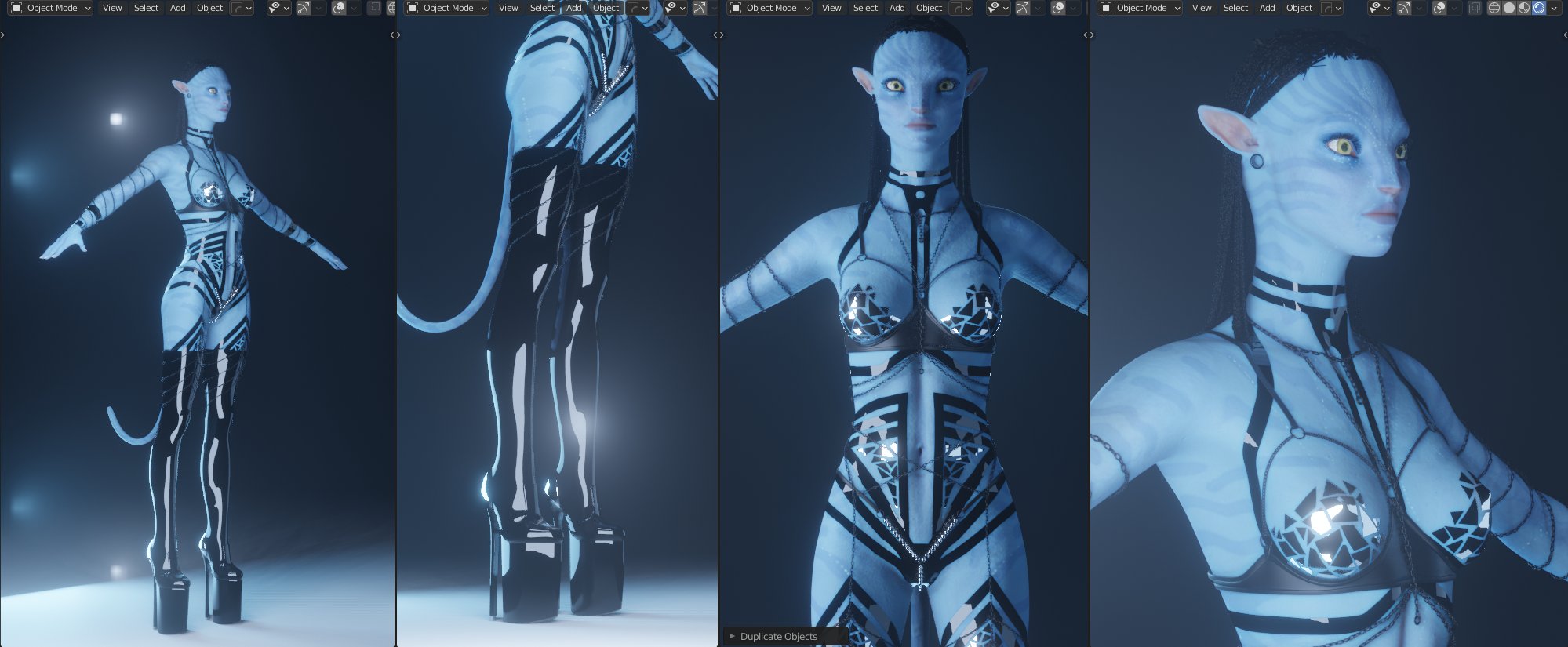Image resolution: width=1568 pixels, height=647 pixels.
Task: Open gizmo dropdown arrow in face close-up viewport
Action: pos(1419,8)
